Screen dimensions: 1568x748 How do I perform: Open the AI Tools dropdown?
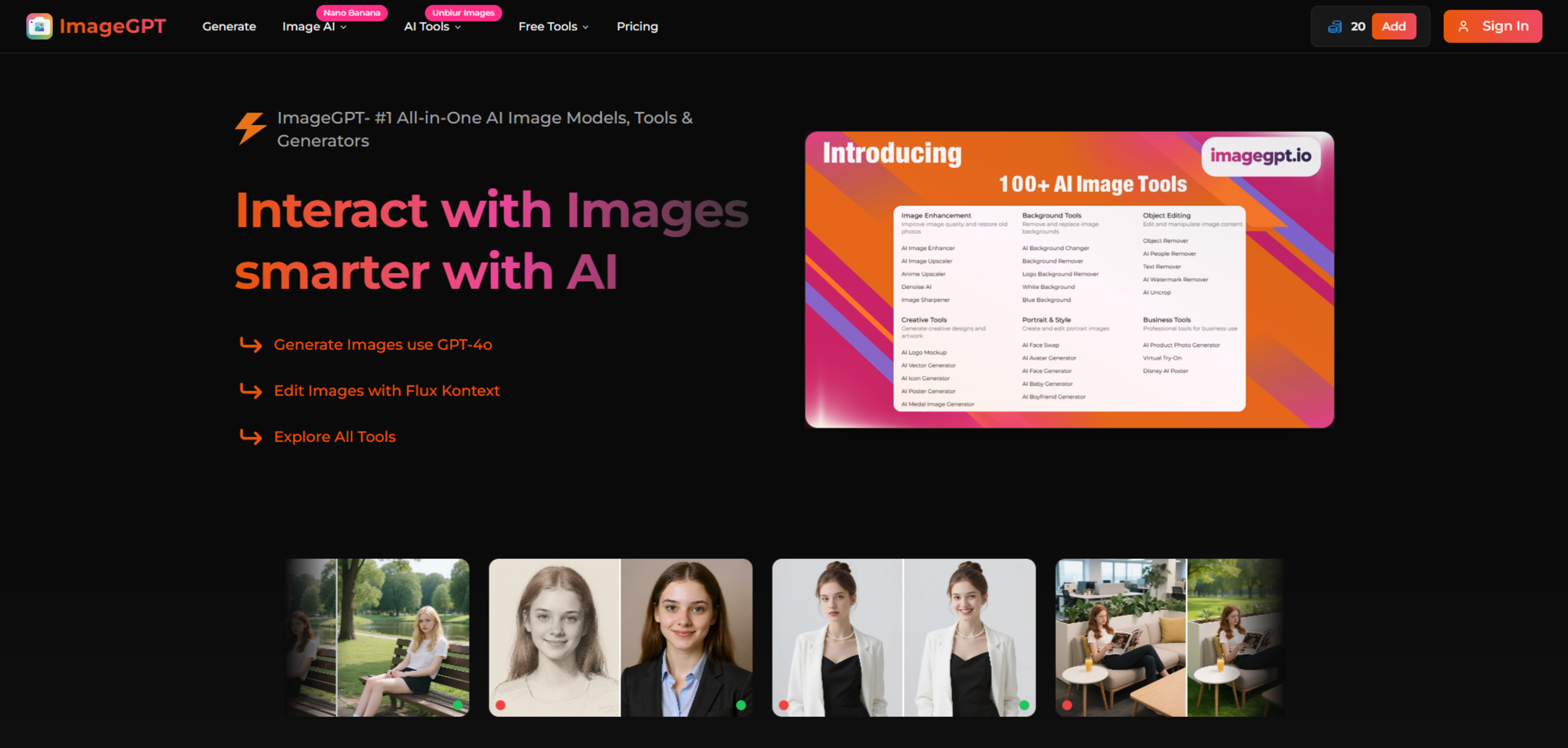pos(432,27)
